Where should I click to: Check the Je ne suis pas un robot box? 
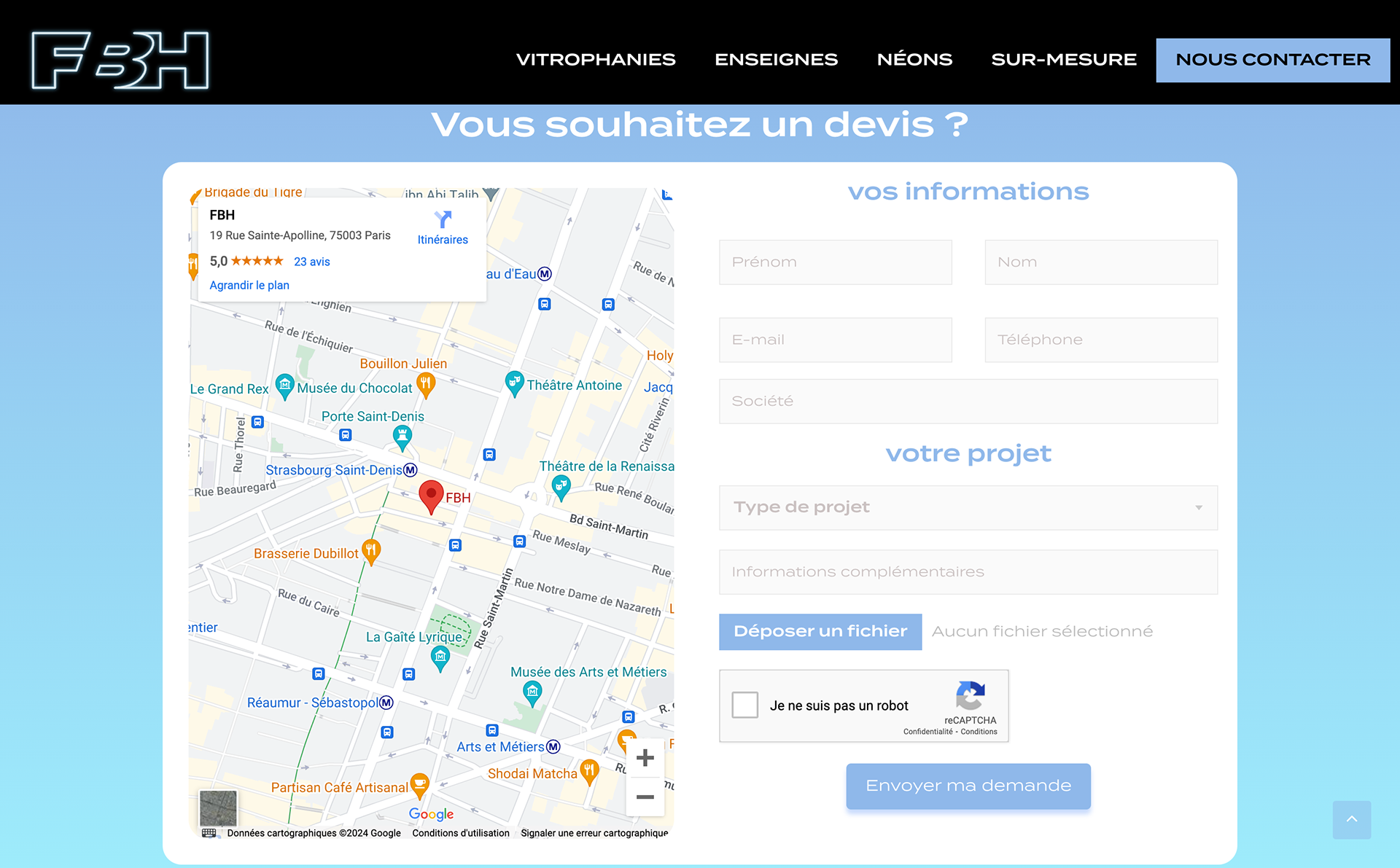pyautogui.click(x=745, y=705)
